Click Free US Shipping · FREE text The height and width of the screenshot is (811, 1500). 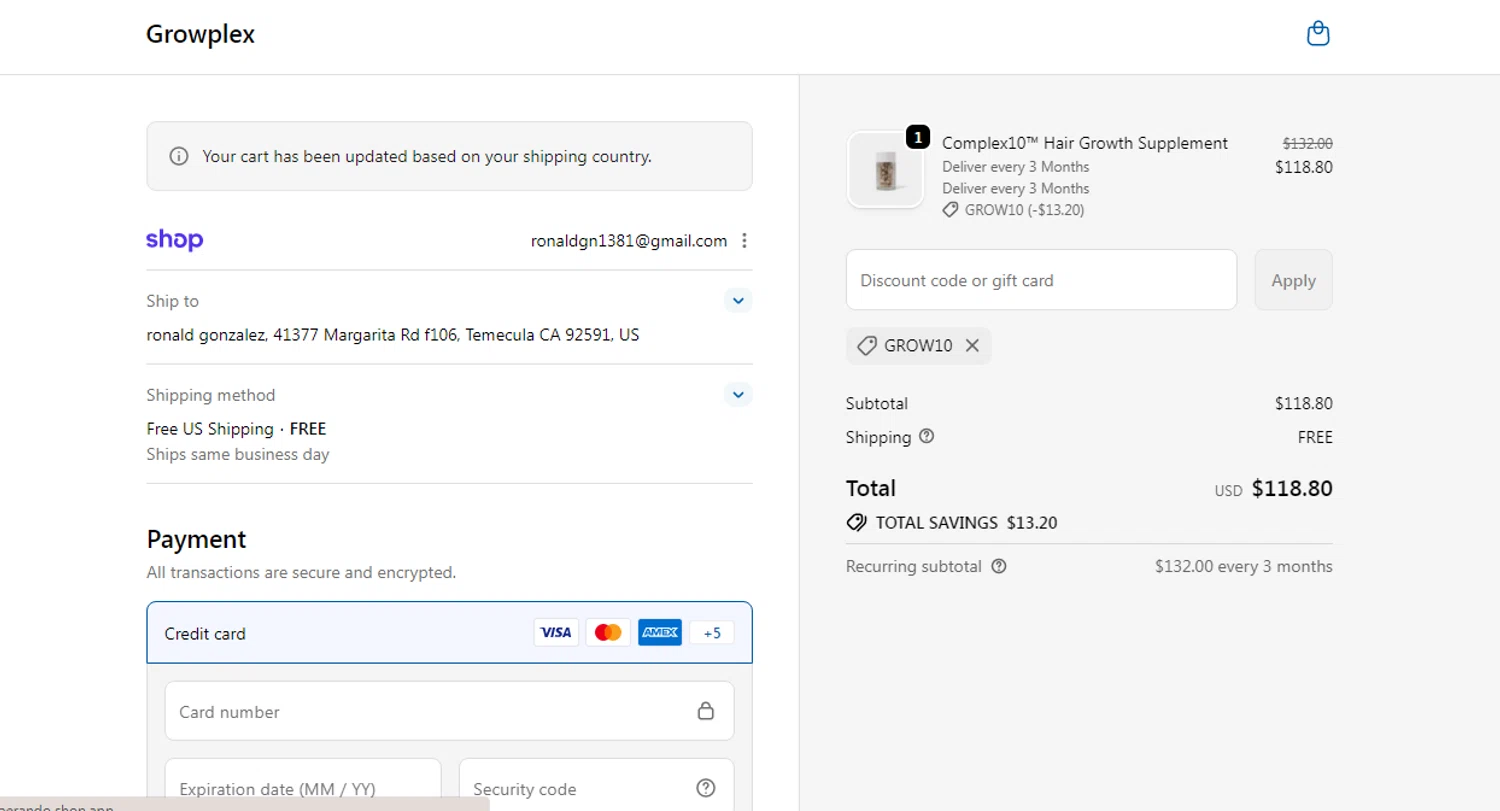[x=236, y=429]
